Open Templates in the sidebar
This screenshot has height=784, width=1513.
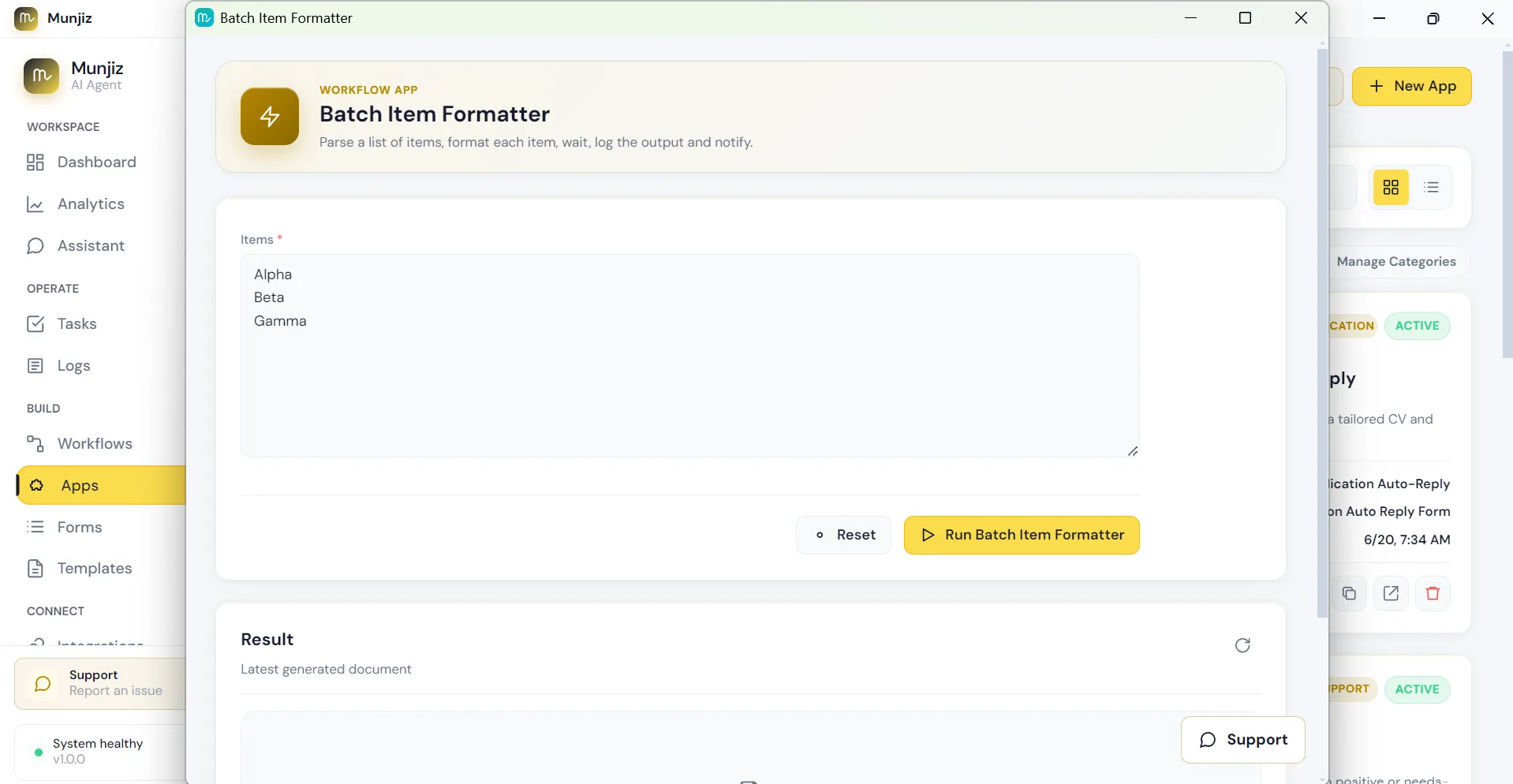click(100, 568)
